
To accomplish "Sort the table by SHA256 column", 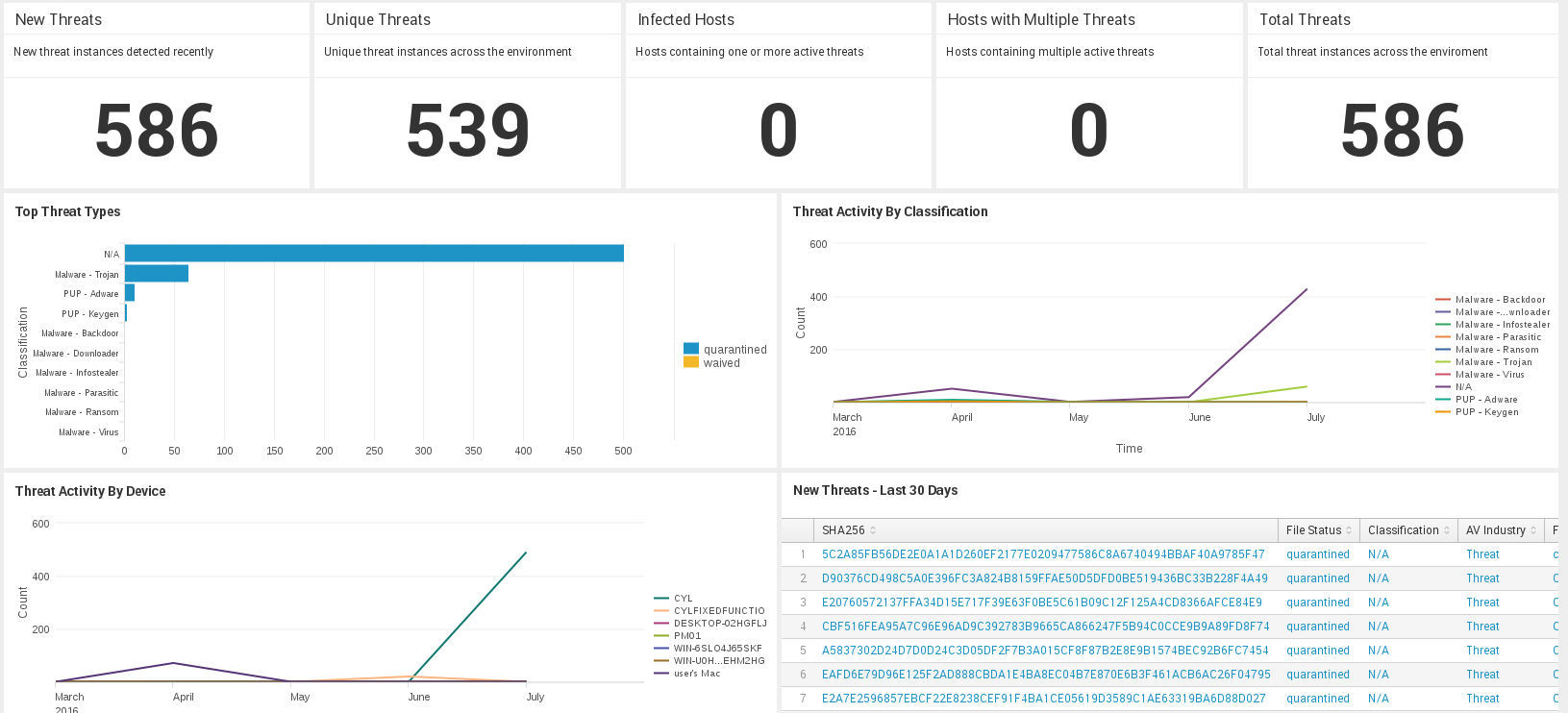I will pyautogui.click(x=848, y=530).
